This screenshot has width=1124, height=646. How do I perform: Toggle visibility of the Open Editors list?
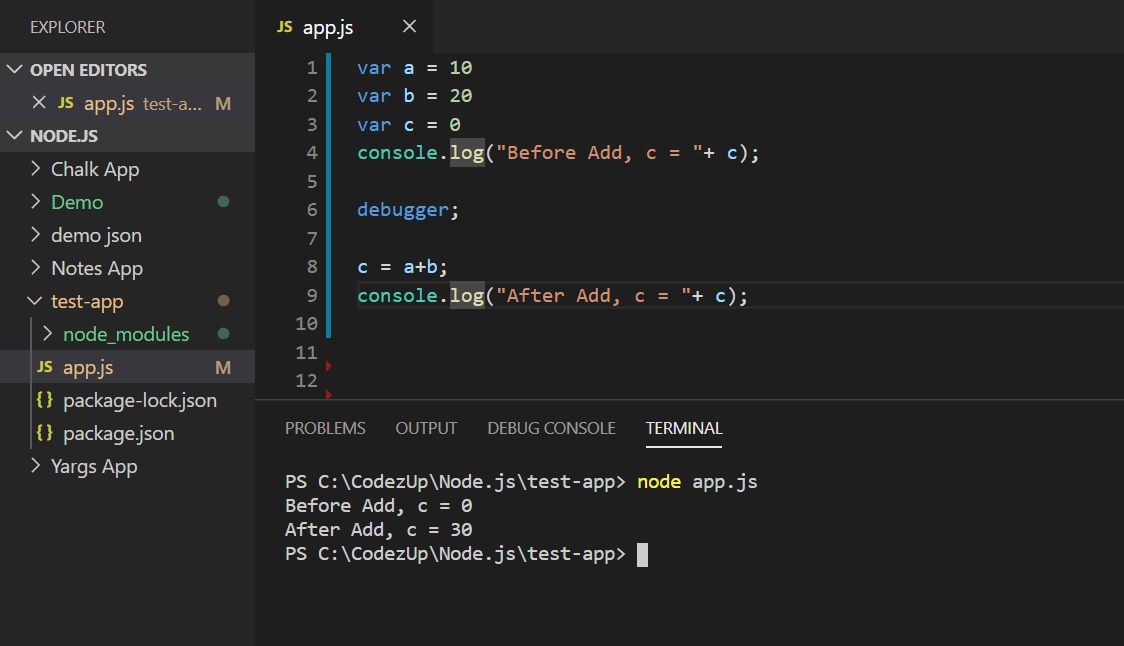pyautogui.click(x=14, y=69)
